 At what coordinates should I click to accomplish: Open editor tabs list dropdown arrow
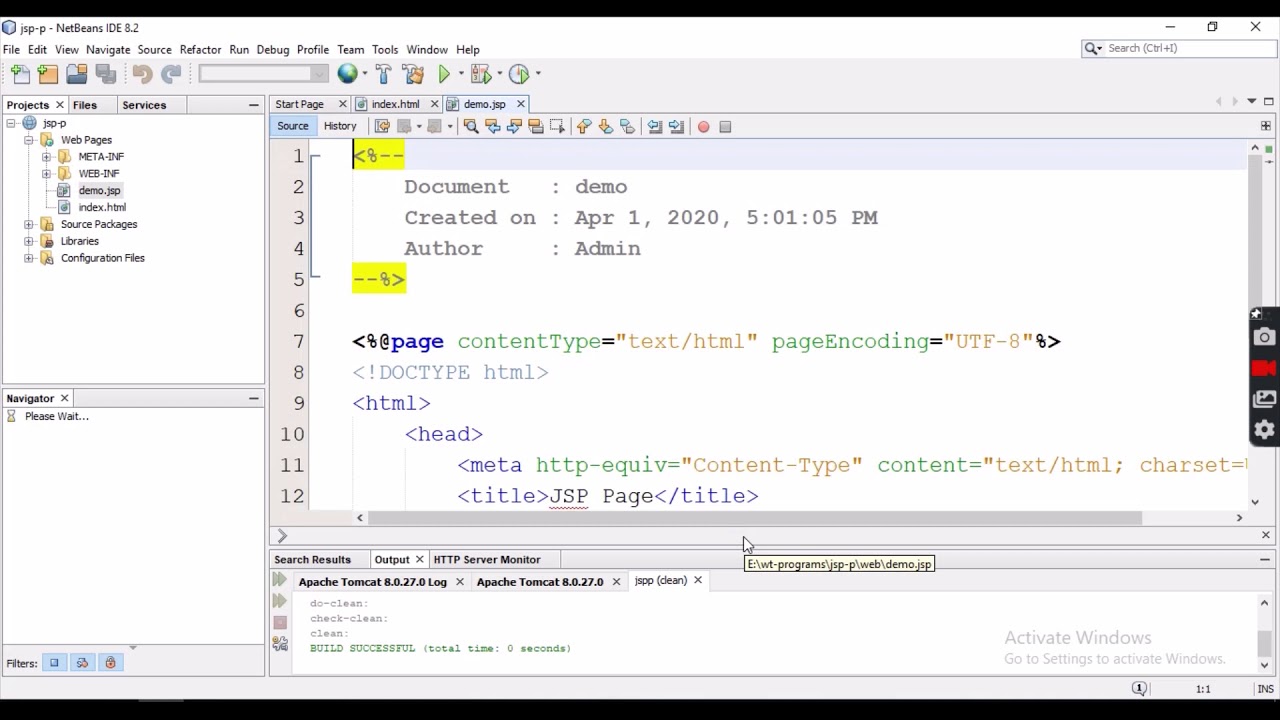pyautogui.click(x=1251, y=102)
